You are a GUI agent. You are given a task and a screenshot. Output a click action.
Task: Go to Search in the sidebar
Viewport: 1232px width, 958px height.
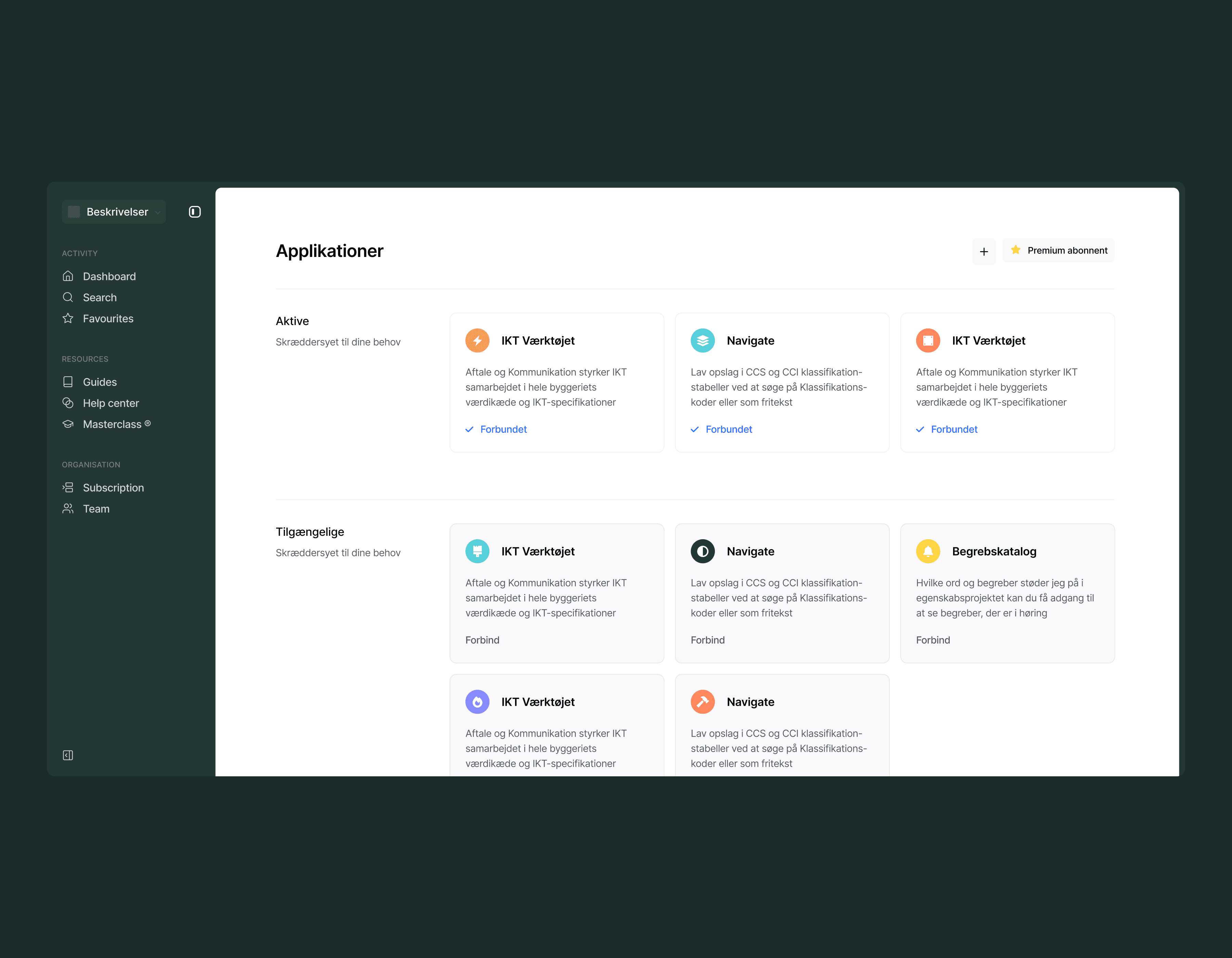click(x=99, y=298)
